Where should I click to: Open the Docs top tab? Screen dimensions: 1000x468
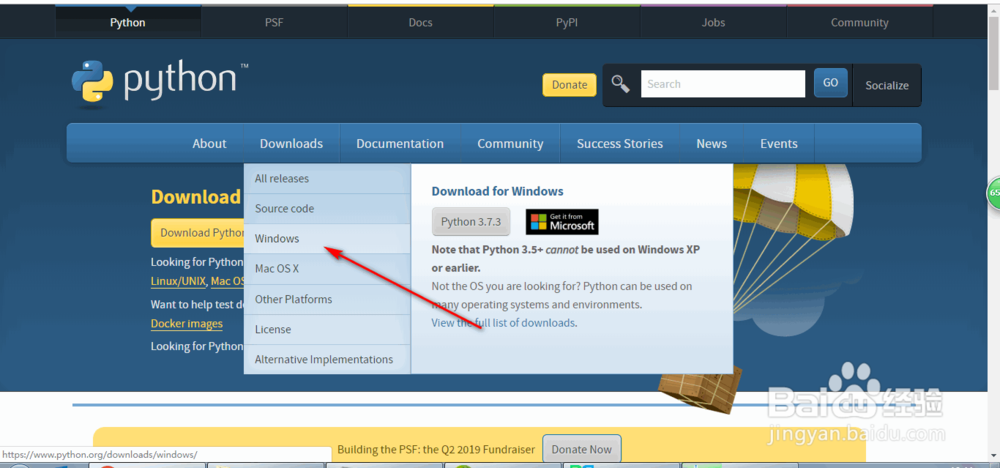(420, 22)
